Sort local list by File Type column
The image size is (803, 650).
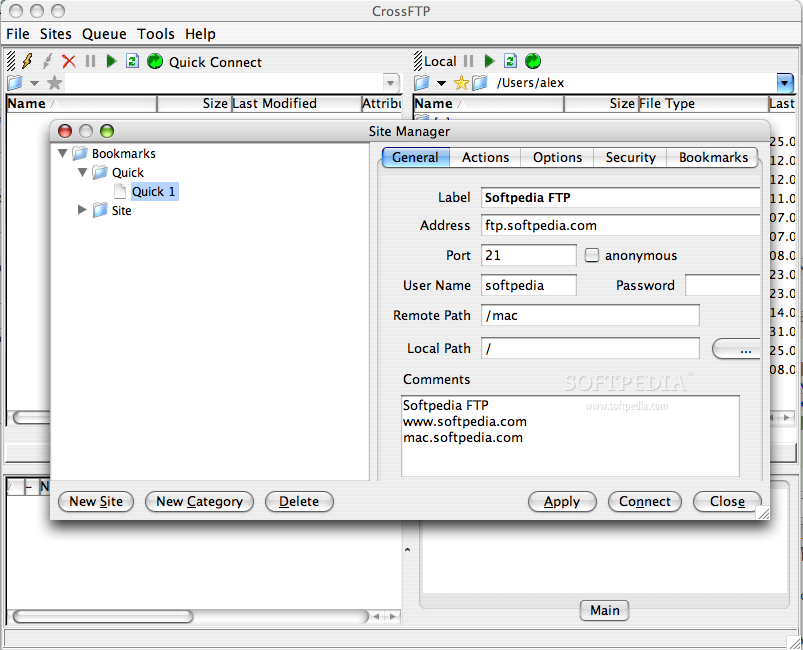click(x=703, y=103)
